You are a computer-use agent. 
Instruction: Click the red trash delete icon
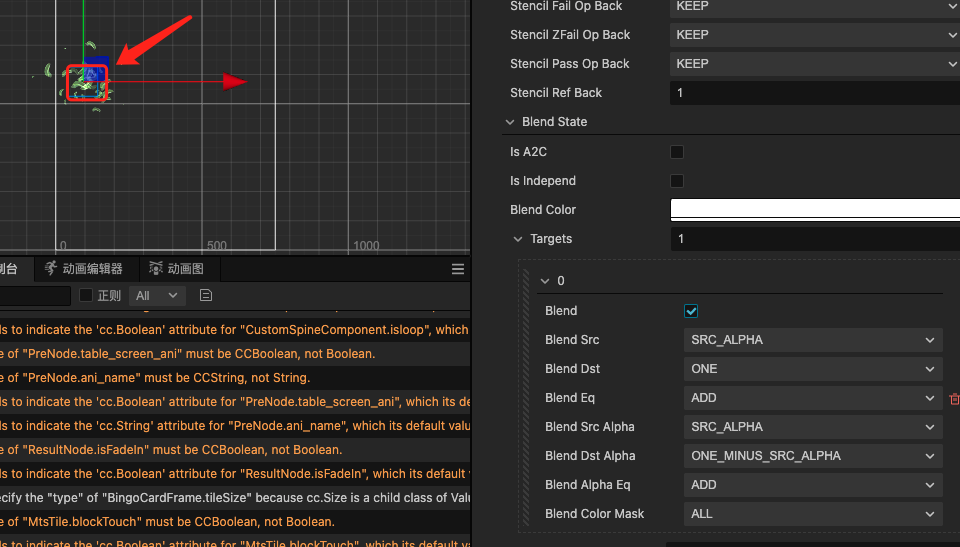(x=954, y=399)
